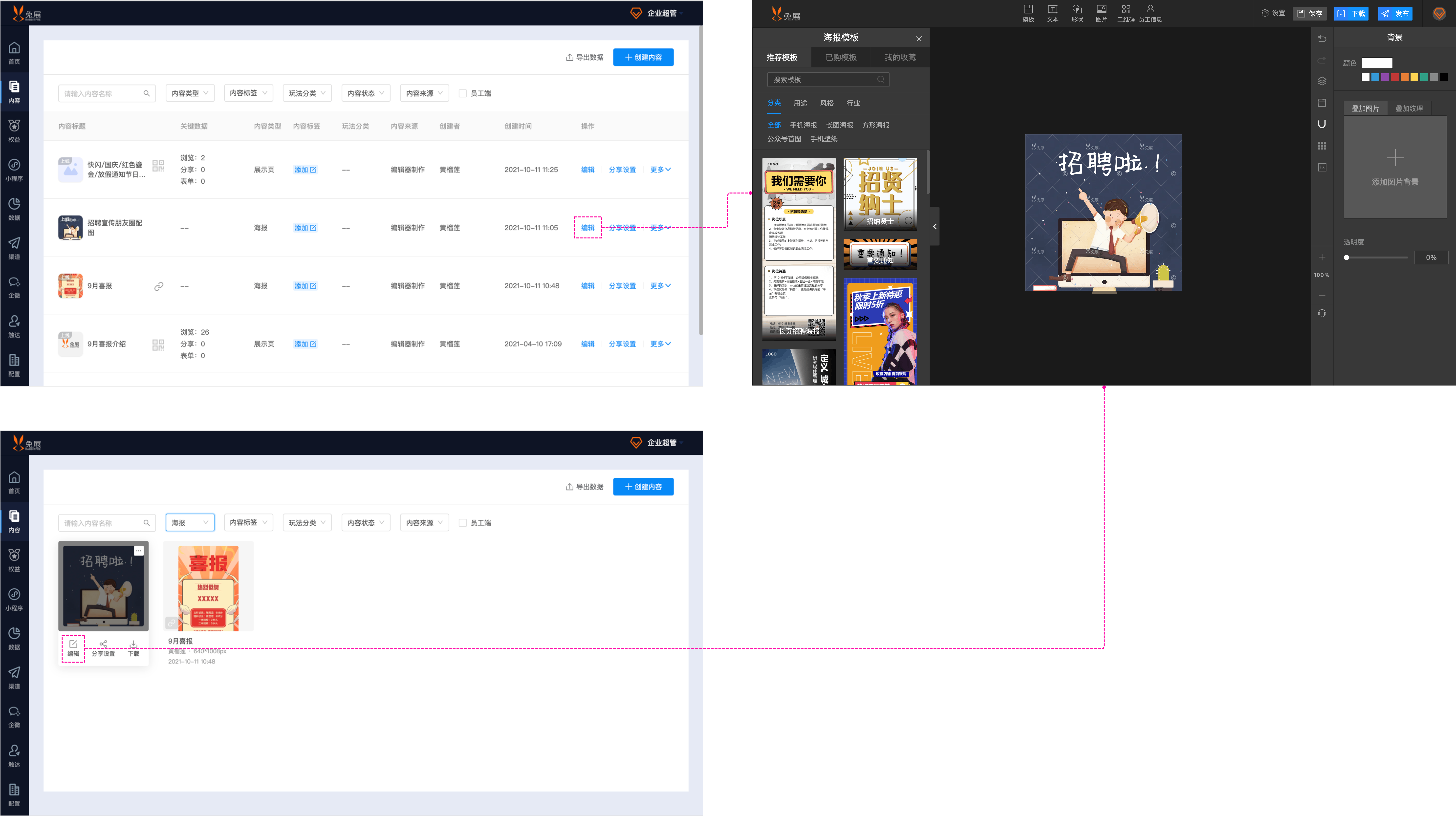Collapse the template panel with the left arrow handle
This screenshot has width=1456, height=816.
pyautogui.click(x=935, y=226)
